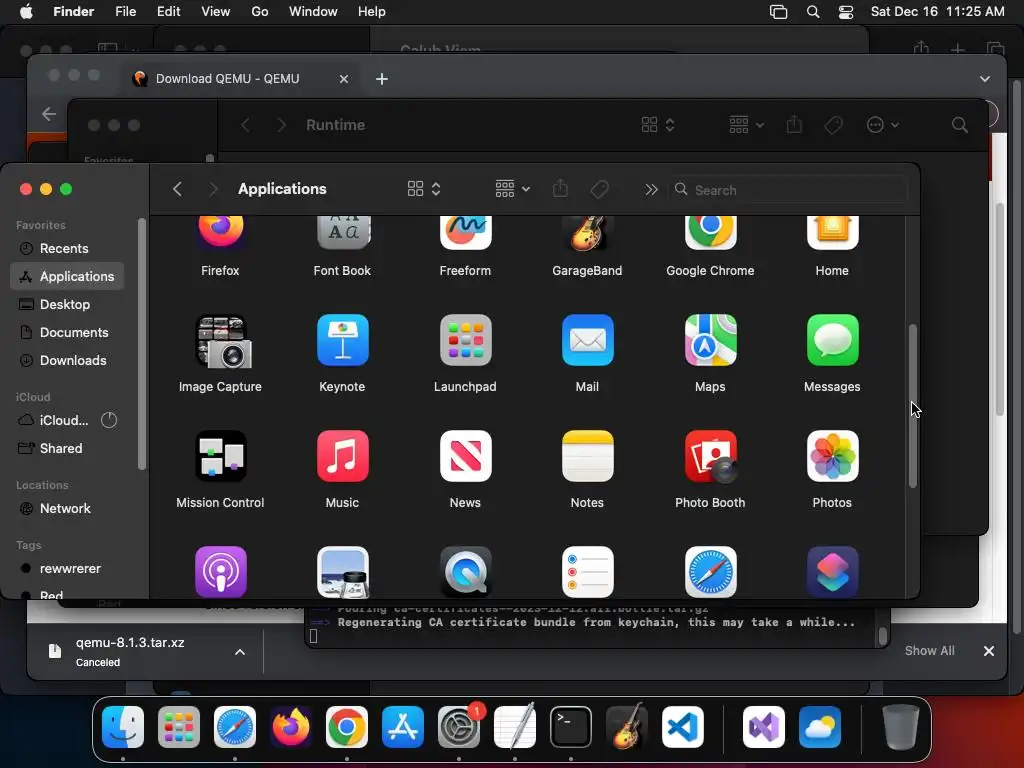Open Spotlight search in menu bar
The height and width of the screenshot is (768, 1024).
click(x=813, y=12)
